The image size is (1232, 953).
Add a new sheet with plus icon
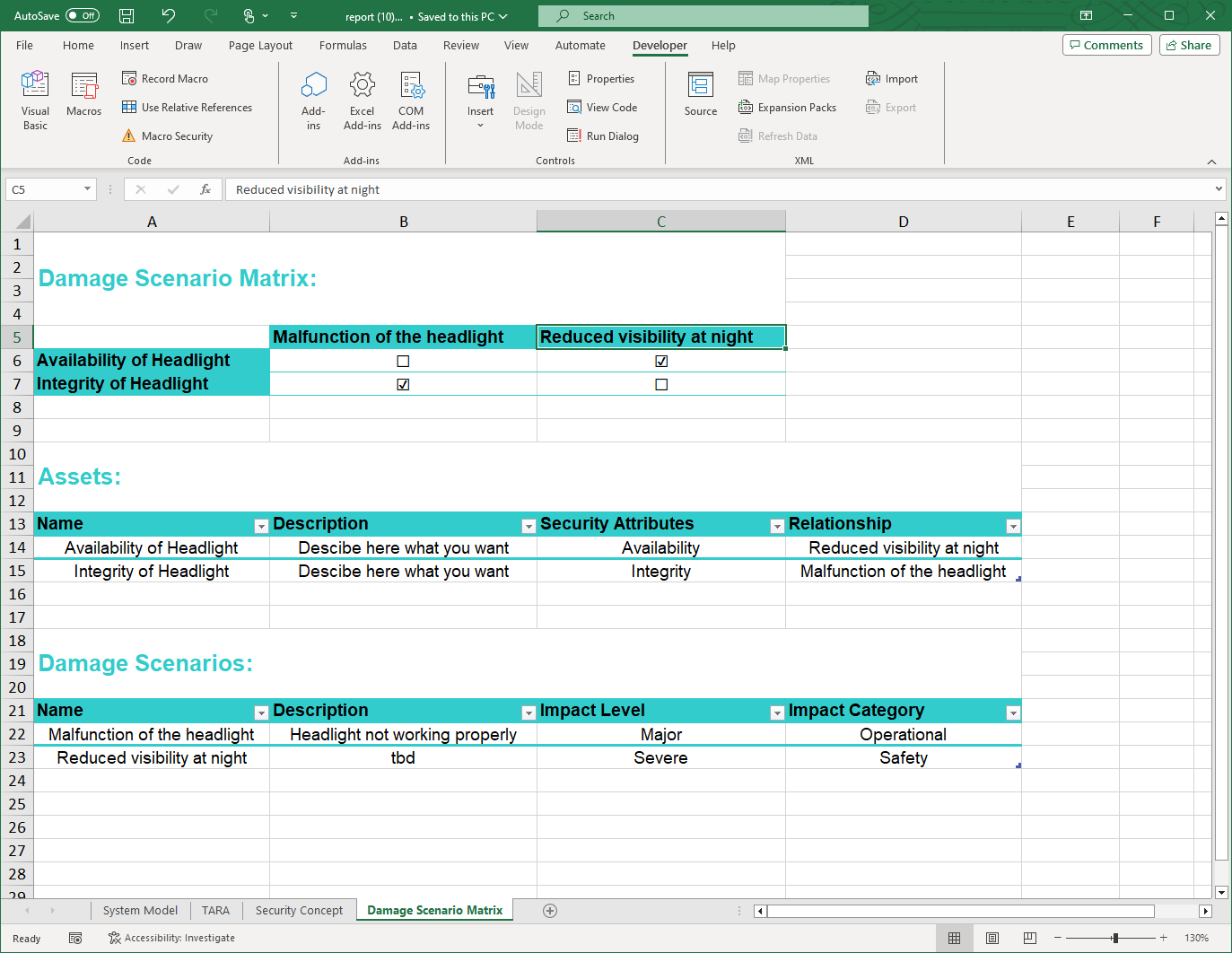point(550,911)
